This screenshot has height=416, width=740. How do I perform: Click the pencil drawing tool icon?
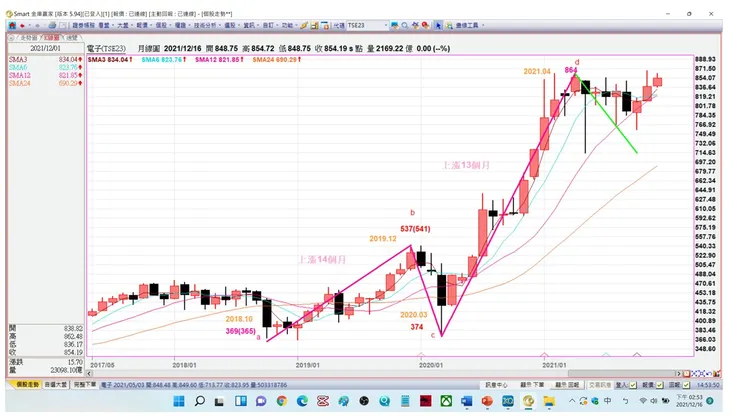[x=303, y=25]
